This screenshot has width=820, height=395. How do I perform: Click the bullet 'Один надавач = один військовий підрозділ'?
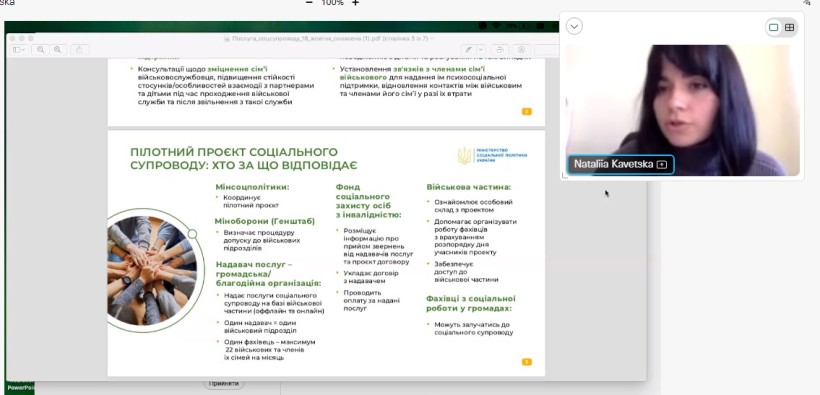click(260, 326)
